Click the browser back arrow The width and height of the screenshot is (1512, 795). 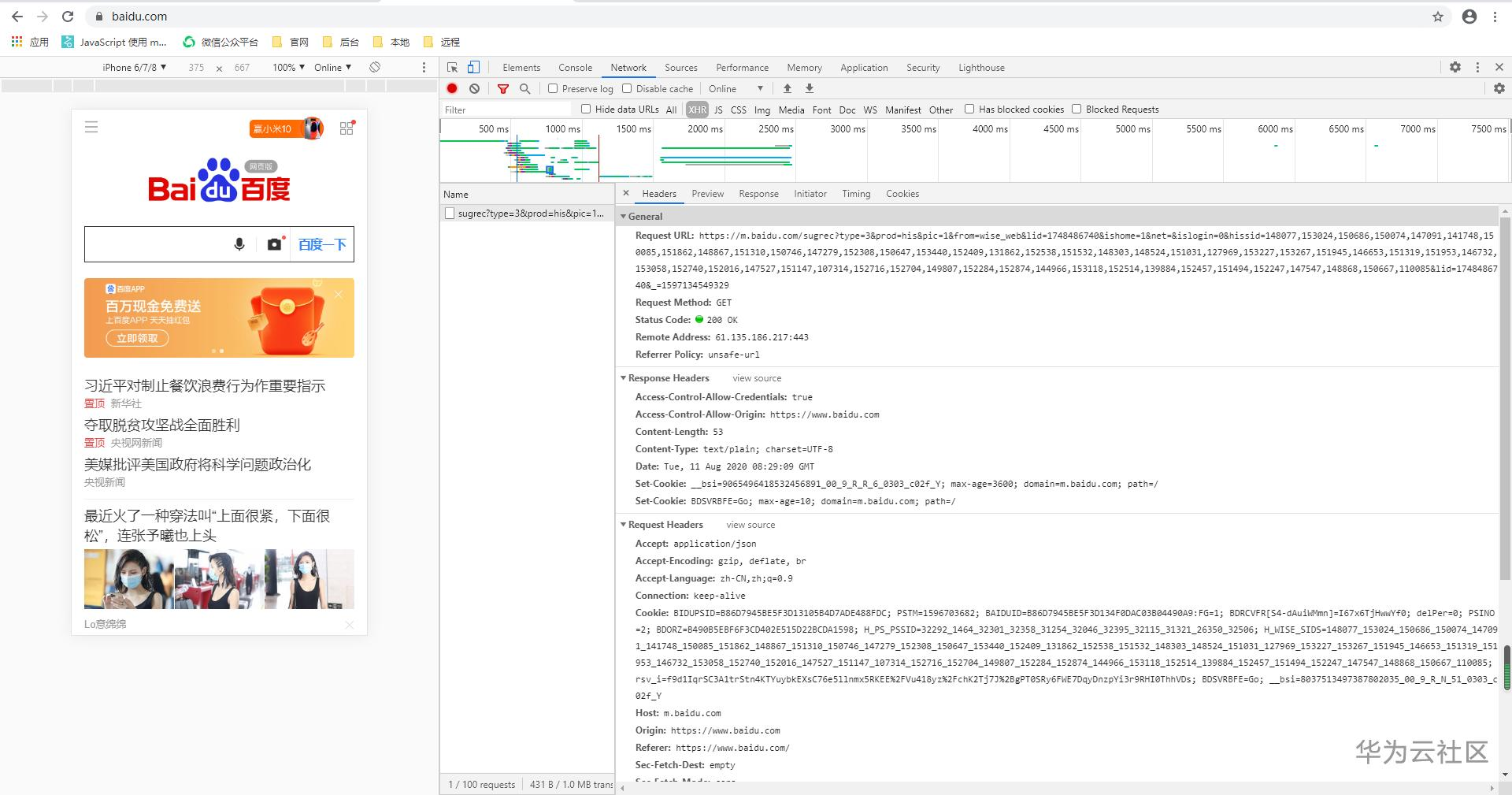[x=17, y=17]
